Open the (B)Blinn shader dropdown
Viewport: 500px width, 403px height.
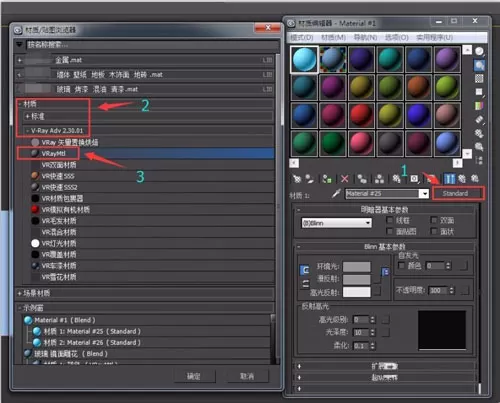tap(336, 223)
